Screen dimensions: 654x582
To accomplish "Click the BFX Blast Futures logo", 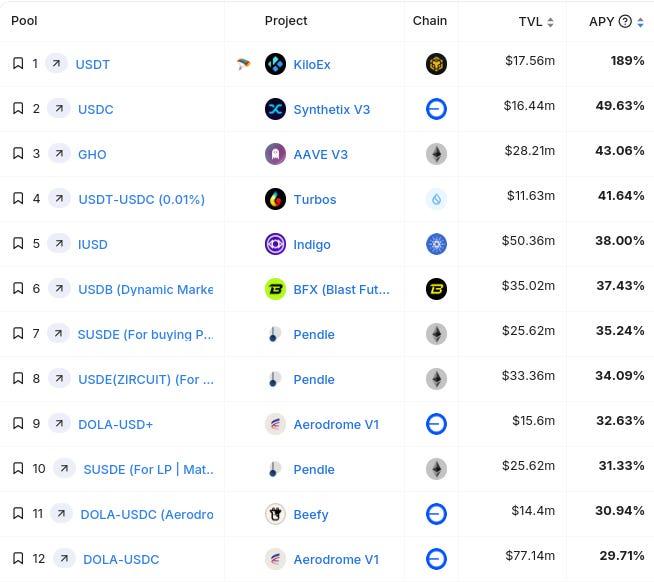I will point(275,289).
